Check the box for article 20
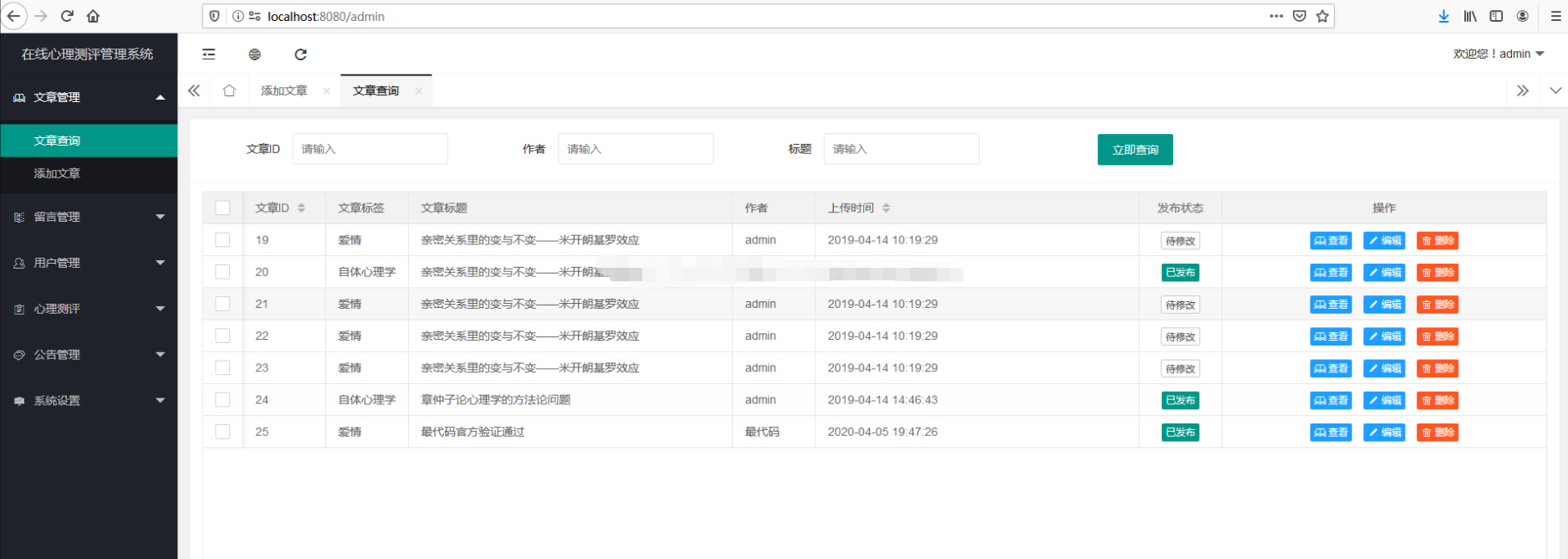Screen dimensions: 1568x559 click(222, 271)
